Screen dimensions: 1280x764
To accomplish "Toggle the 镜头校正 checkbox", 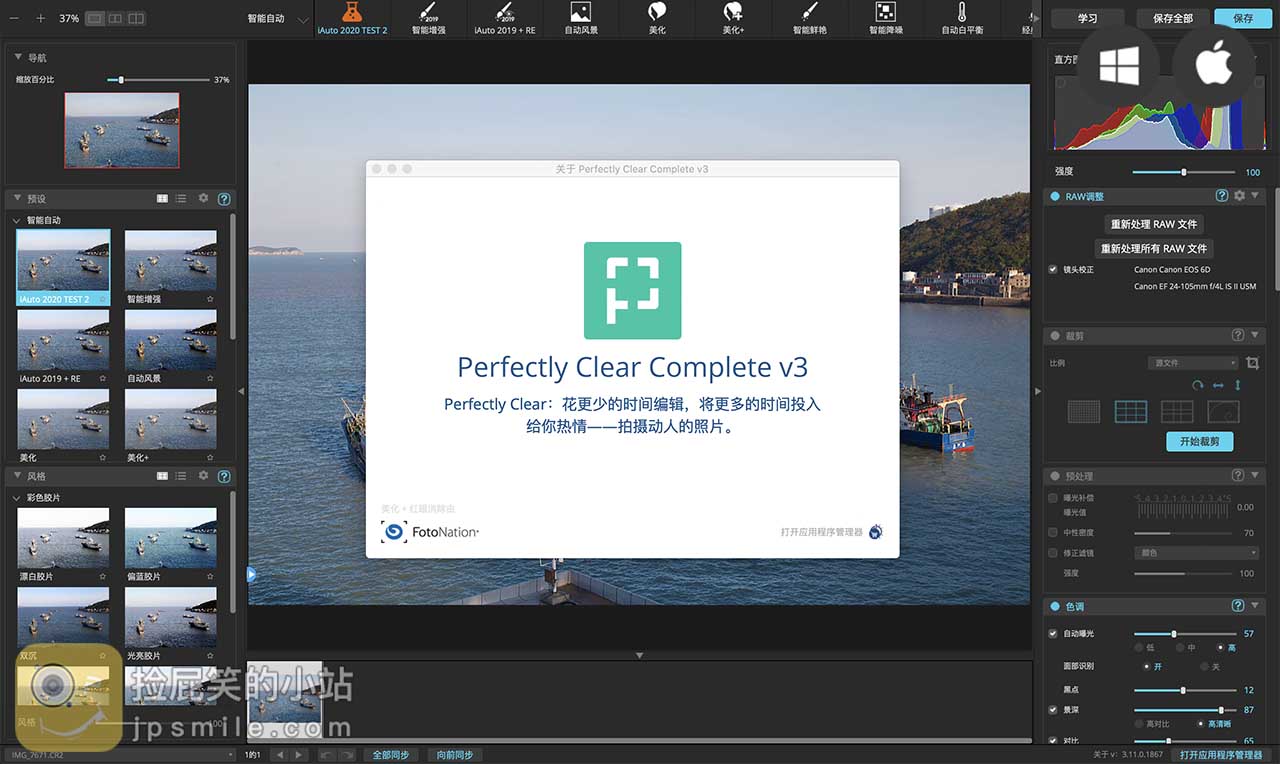I will [x=1052, y=269].
